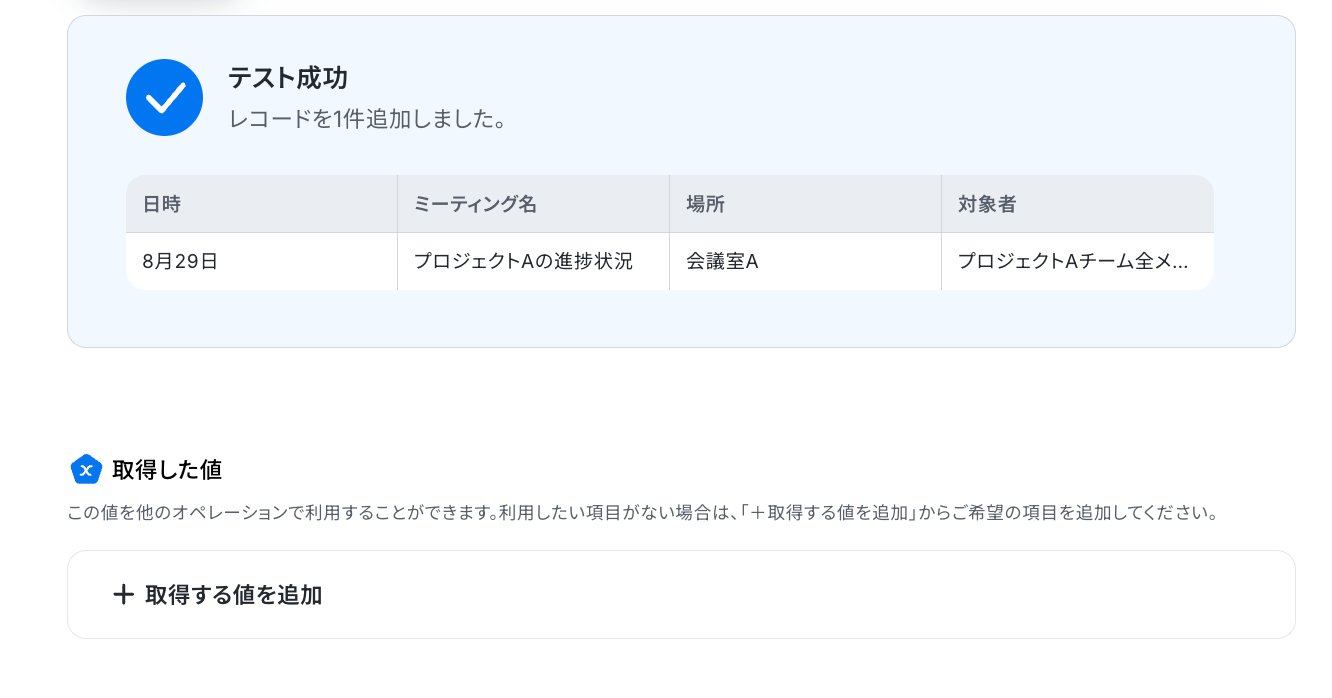Click the truncated プロジェクトAチーム全メ... cell
The width and height of the screenshot is (1332, 698).
click(1078, 262)
